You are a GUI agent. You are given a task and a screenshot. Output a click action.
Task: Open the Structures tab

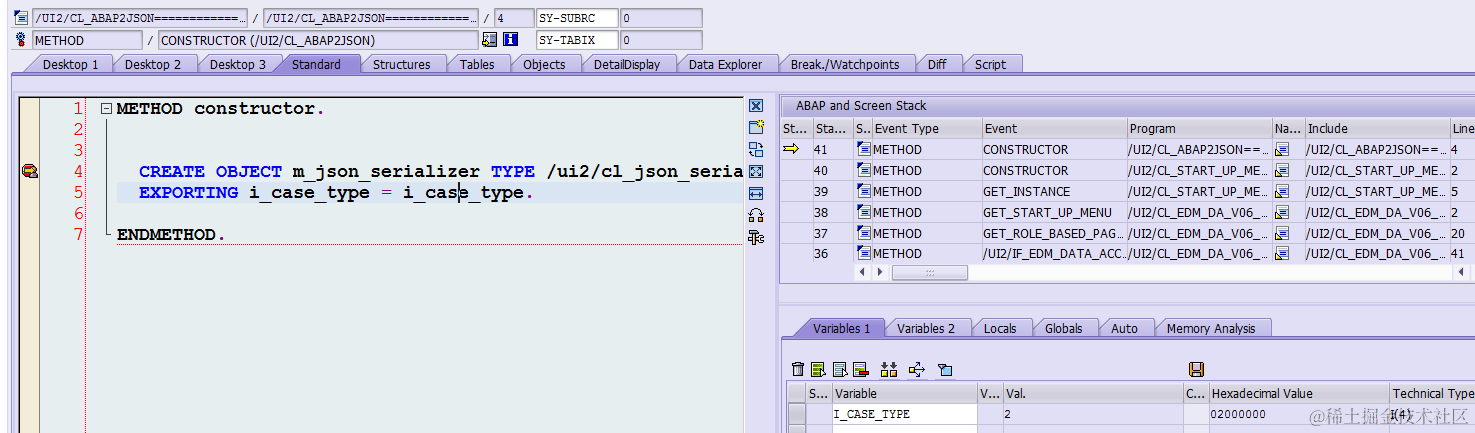(x=401, y=64)
